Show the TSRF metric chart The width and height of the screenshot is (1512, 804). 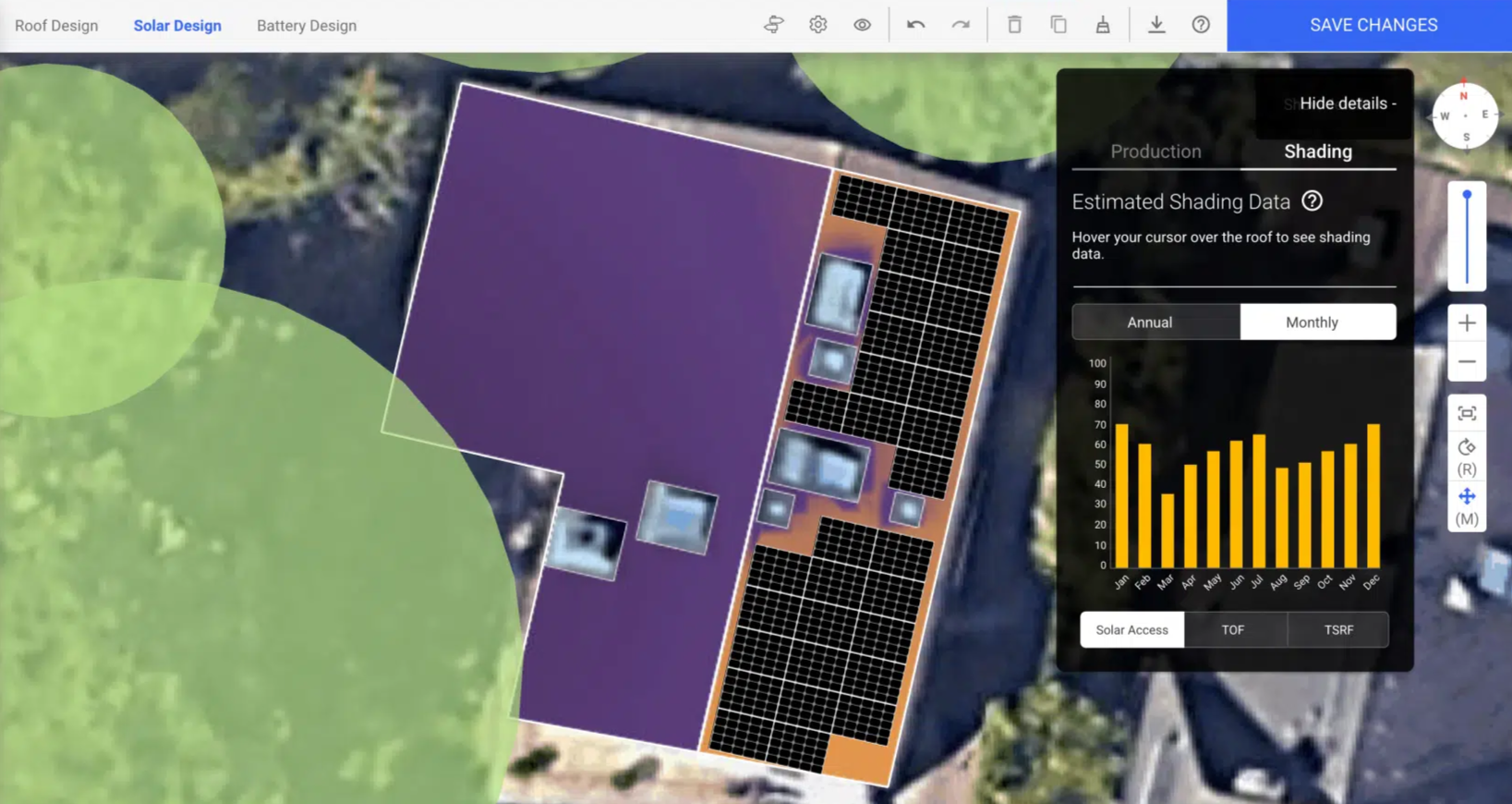click(x=1338, y=630)
